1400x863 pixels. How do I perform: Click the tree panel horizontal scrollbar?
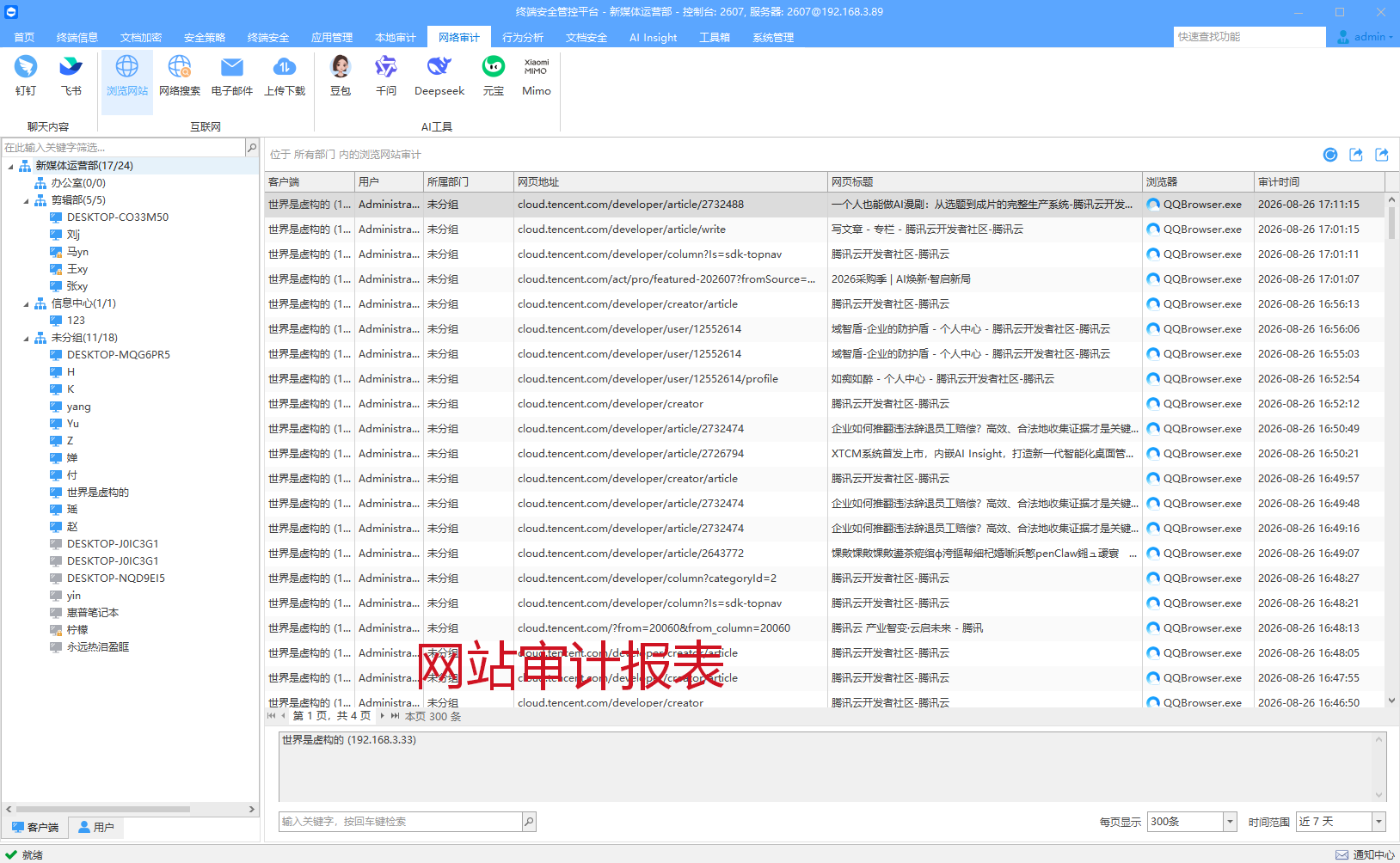pos(103,809)
